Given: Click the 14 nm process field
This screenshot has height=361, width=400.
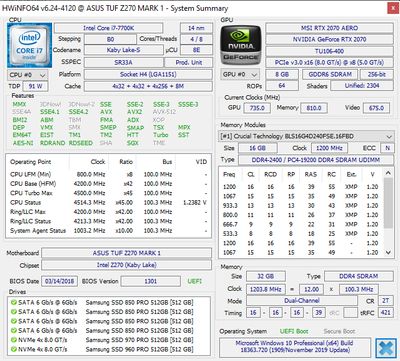Looking at the screenshot, I should (196, 28).
